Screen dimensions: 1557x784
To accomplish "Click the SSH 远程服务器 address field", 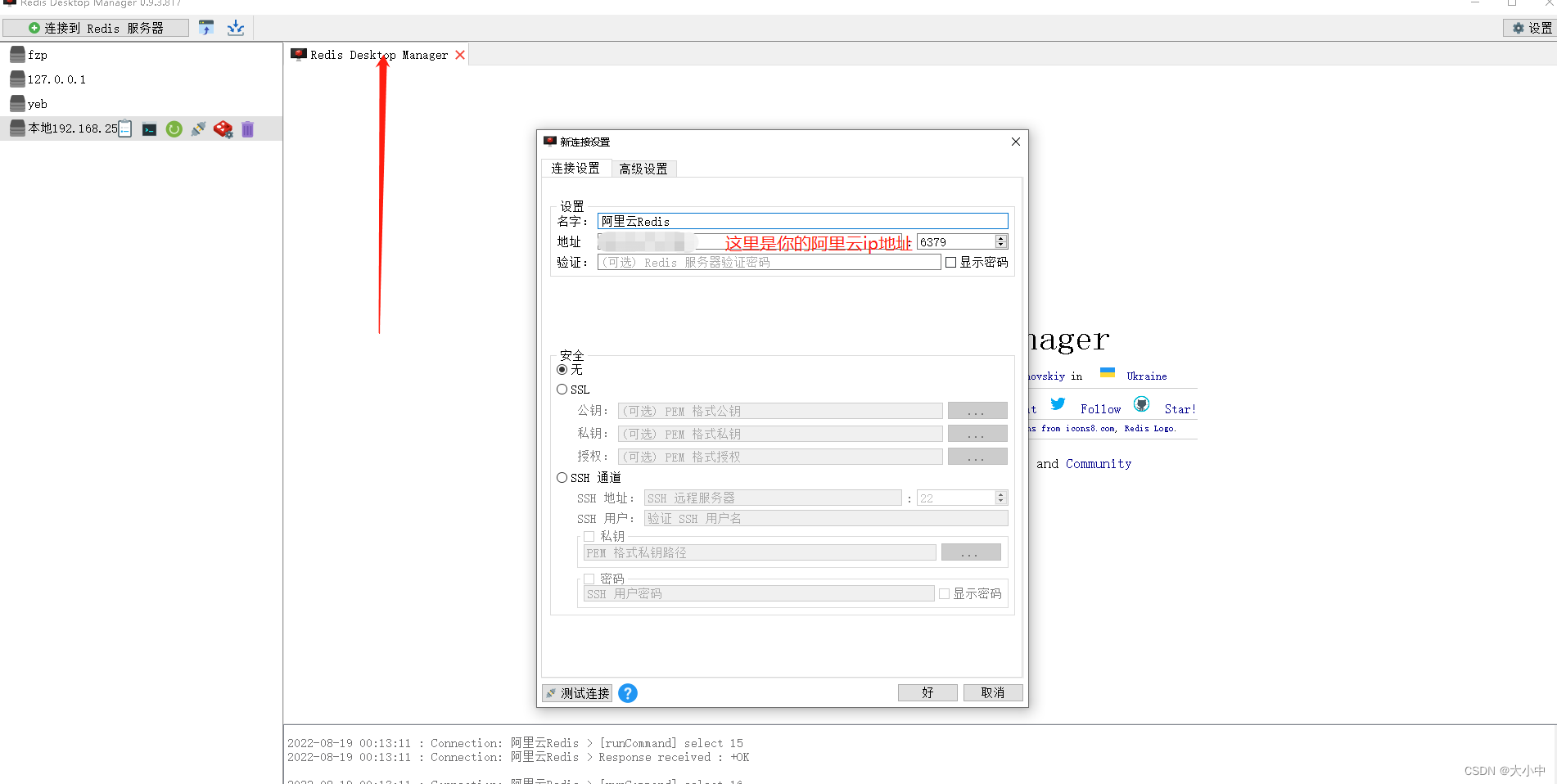I will point(773,498).
